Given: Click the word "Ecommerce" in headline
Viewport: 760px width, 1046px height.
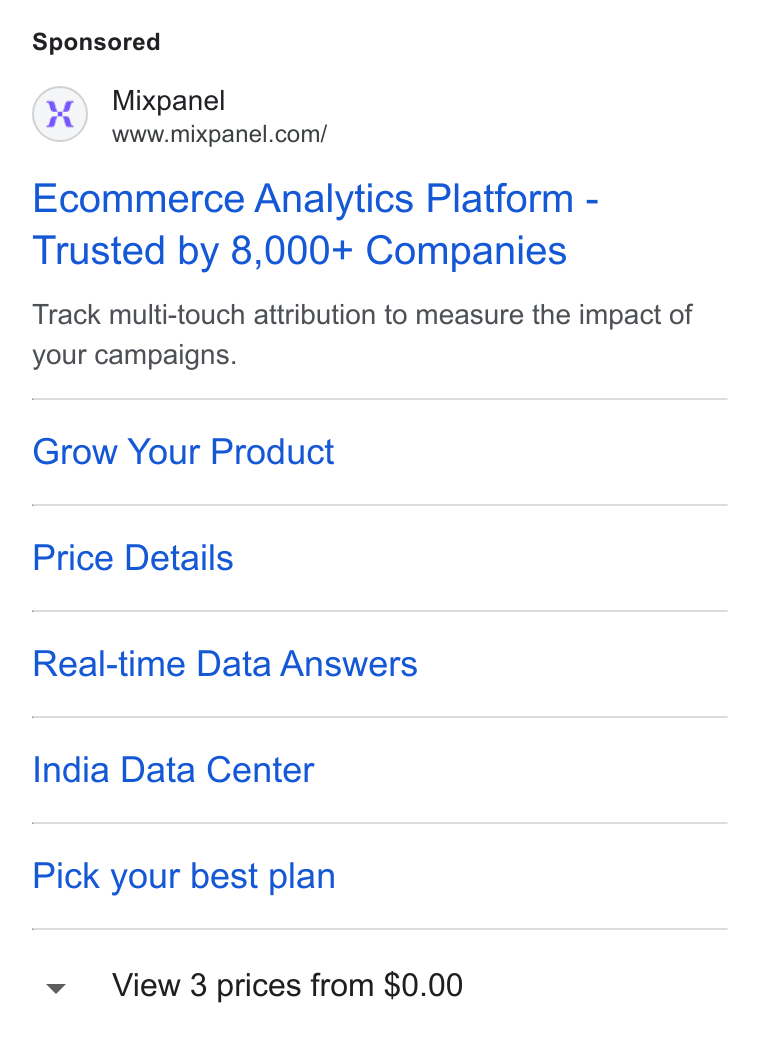Looking at the screenshot, I should pos(139,199).
